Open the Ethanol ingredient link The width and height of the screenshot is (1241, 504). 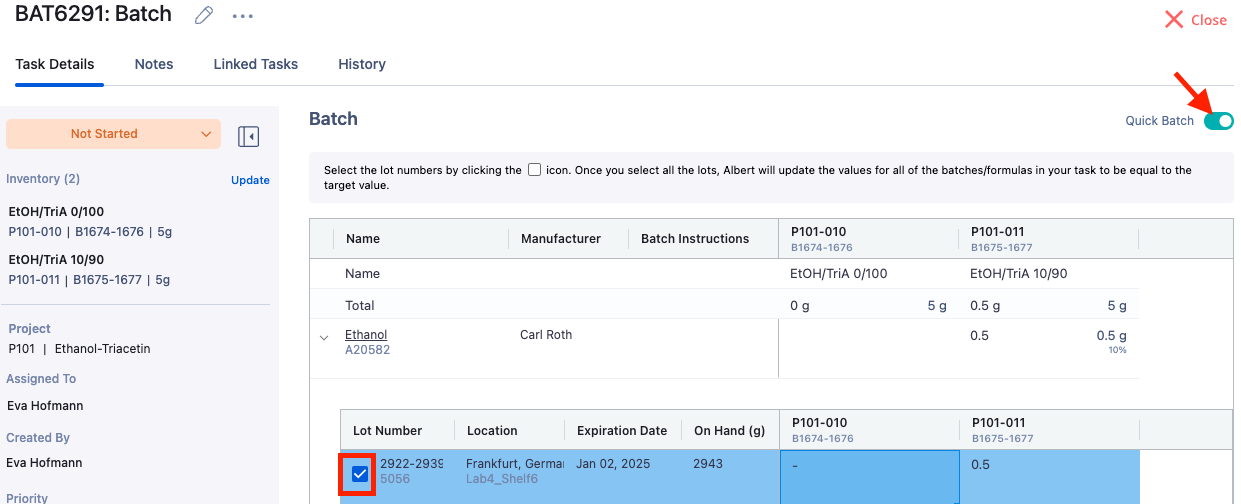366,334
